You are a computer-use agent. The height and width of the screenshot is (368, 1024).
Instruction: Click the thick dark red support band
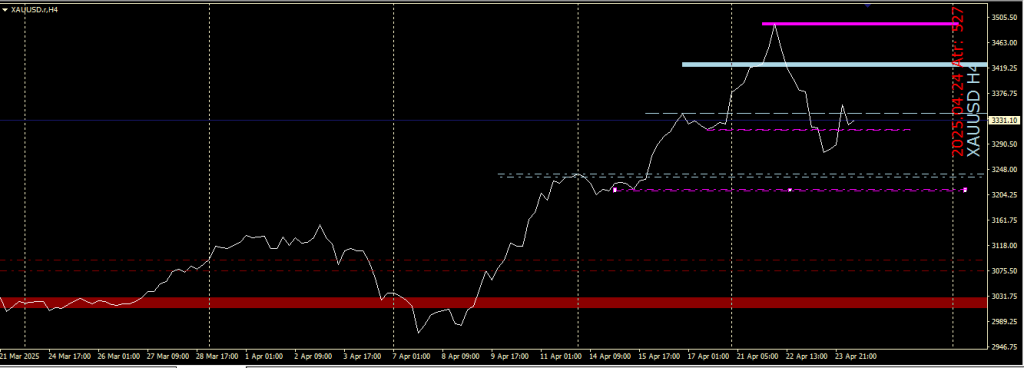click(494, 303)
